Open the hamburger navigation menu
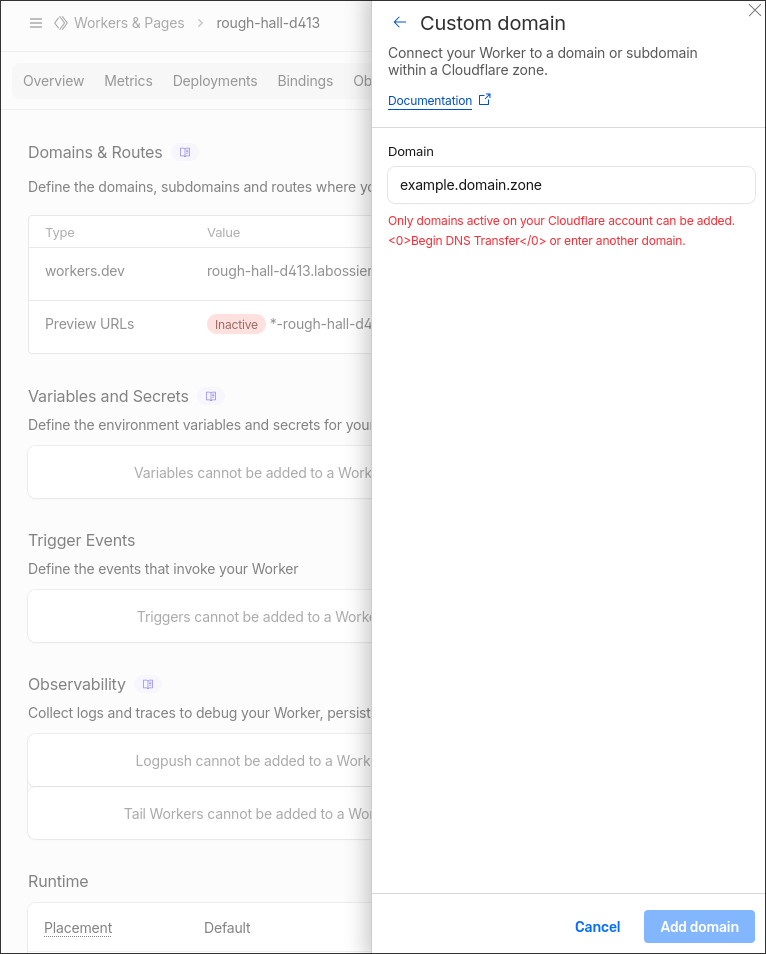The image size is (766, 954). 36,23
